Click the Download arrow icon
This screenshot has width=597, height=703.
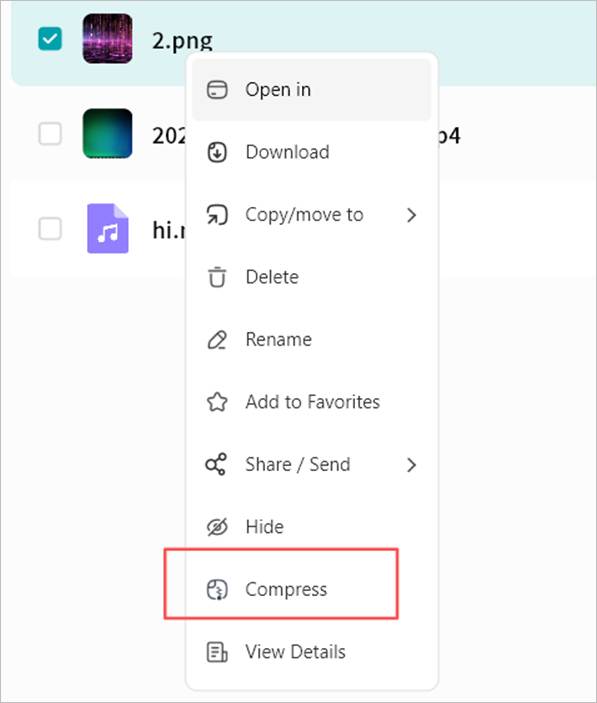click(x=217, y=152)
